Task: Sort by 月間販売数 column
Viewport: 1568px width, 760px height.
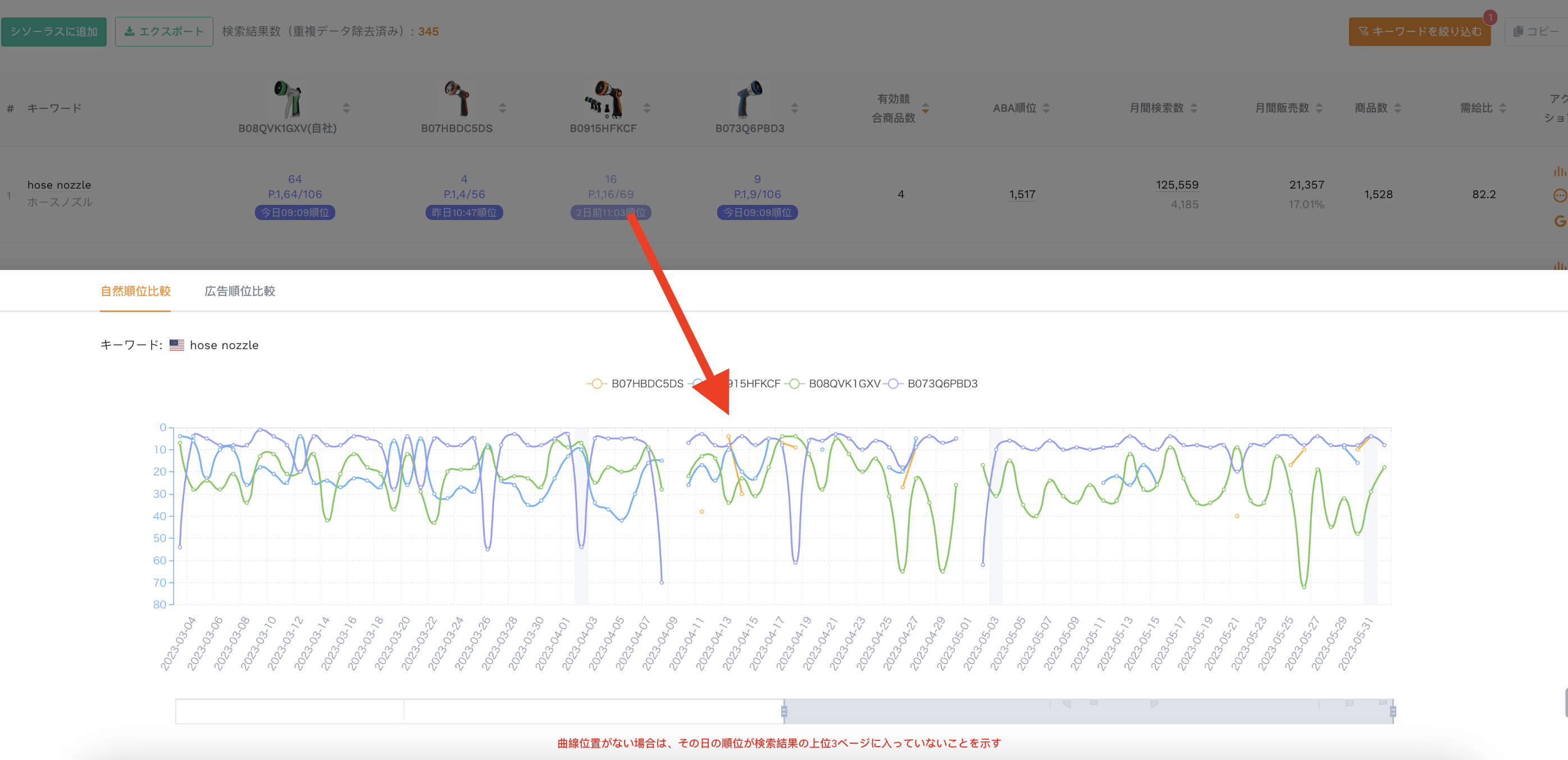Action: click(x=1319, y=108)
